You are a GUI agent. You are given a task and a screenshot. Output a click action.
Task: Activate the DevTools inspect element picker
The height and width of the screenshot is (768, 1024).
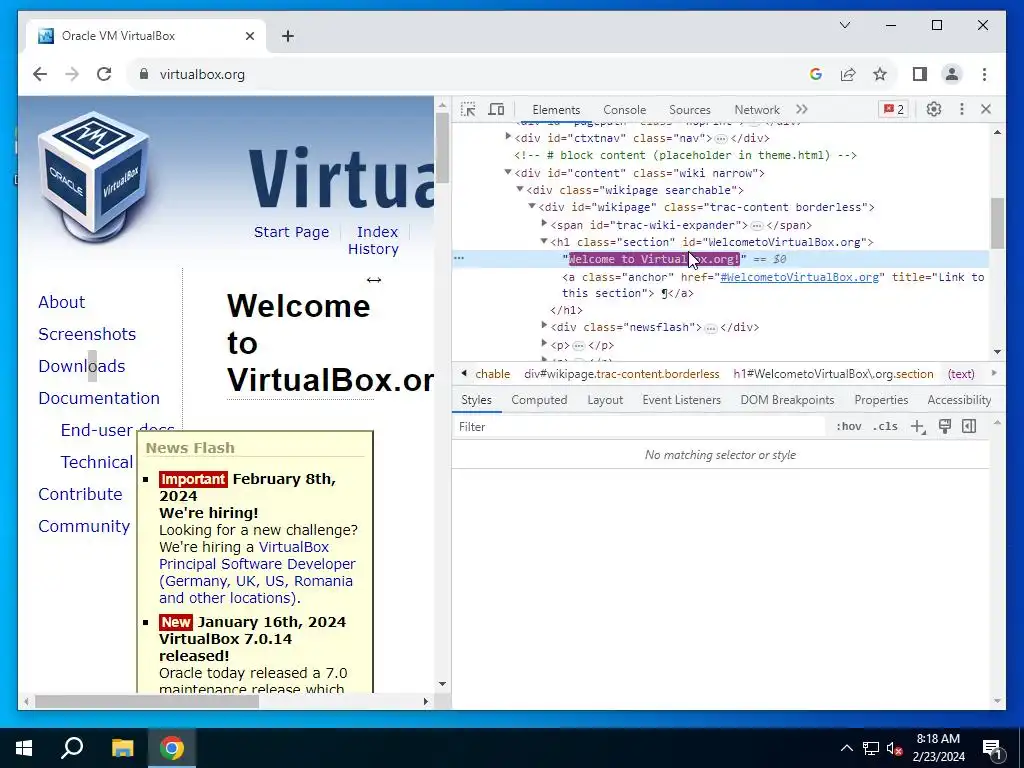(468, 109)
